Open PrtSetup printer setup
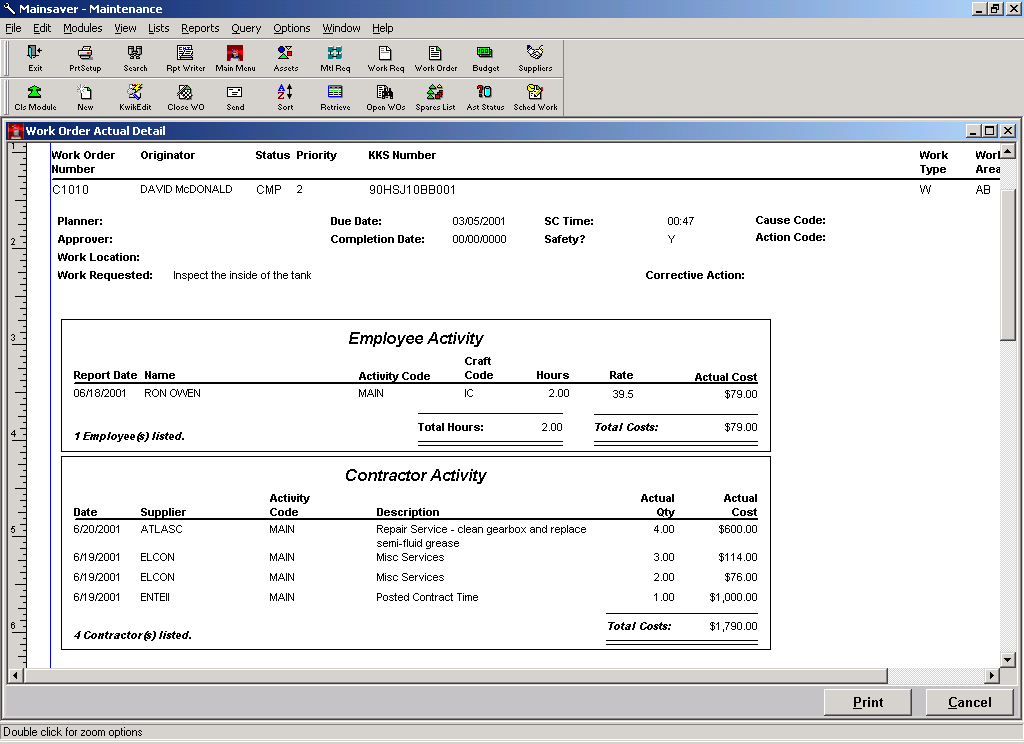The image size is (1024, 744). [x=85, y=58]
